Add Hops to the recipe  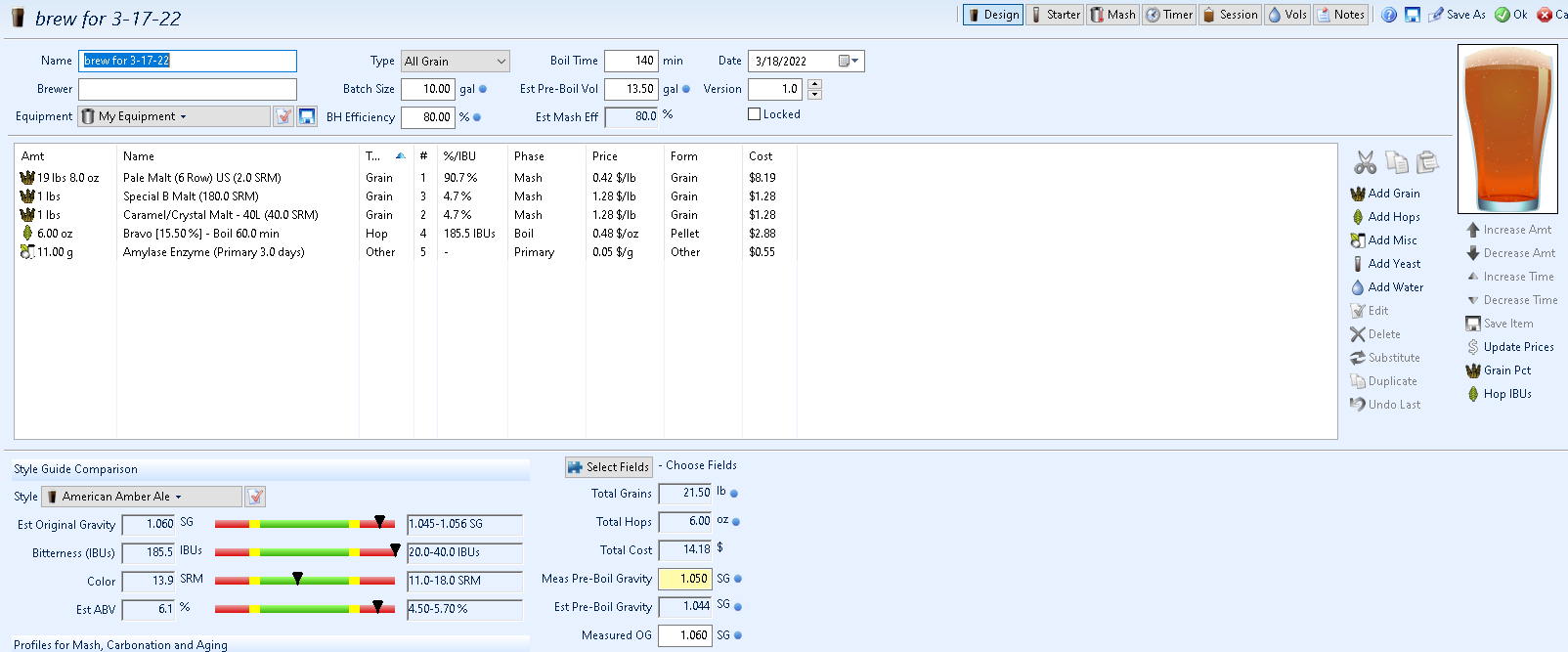(1385, 217)
